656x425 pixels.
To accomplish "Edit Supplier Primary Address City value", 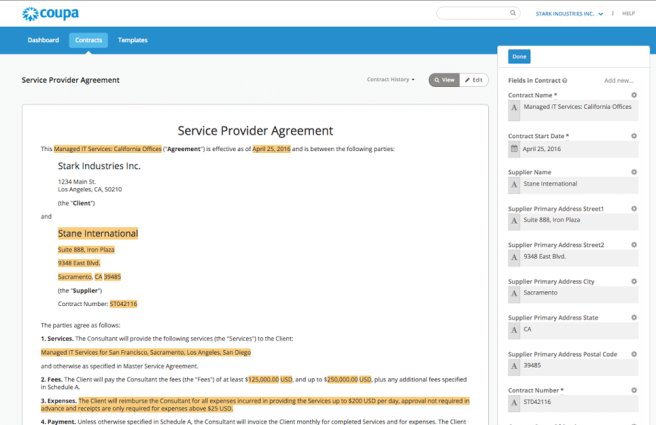I will pyautogui.click(x=579, y=294).
